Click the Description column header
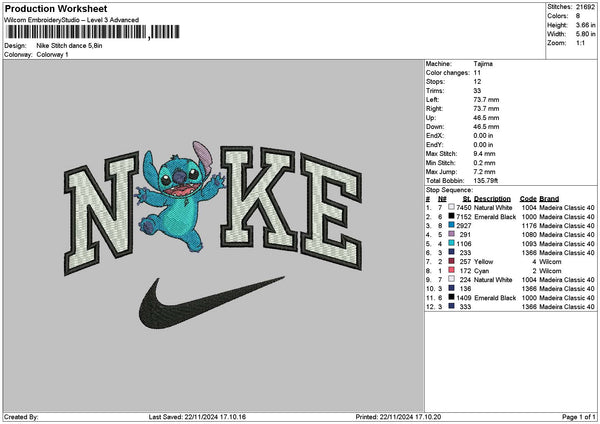 [x=492, y=198]
